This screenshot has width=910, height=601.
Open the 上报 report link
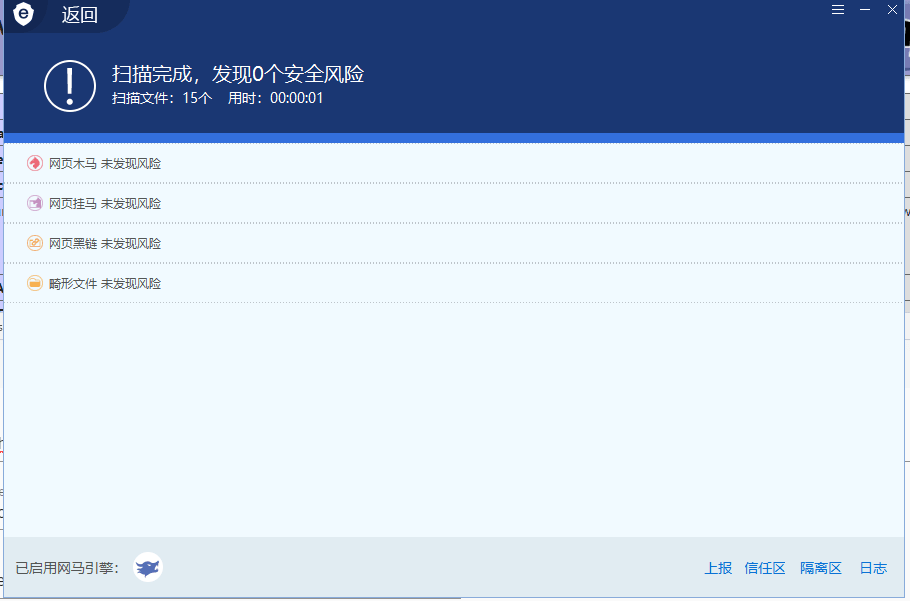[x=718, y=568]
